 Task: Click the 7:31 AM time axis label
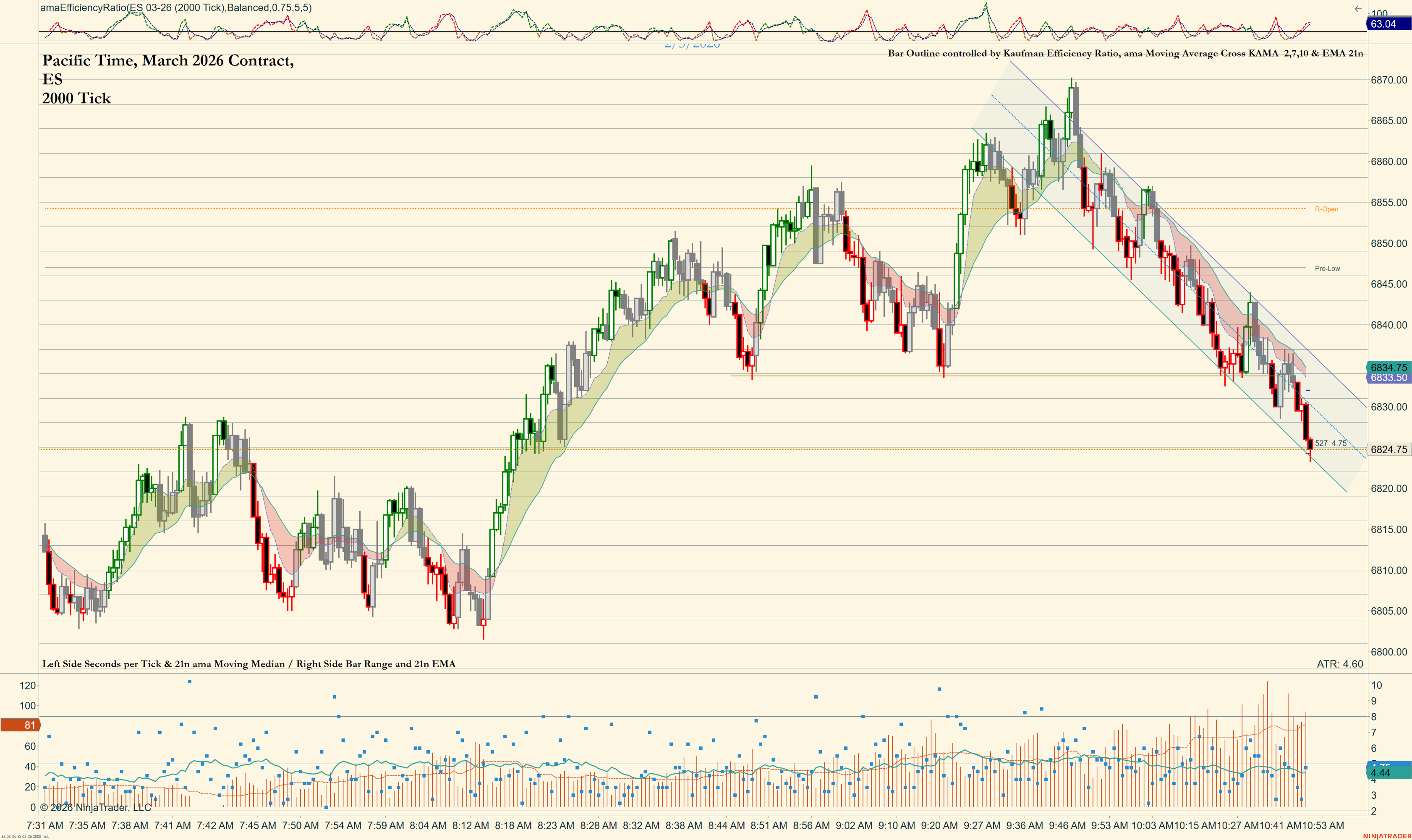[45, 825]
